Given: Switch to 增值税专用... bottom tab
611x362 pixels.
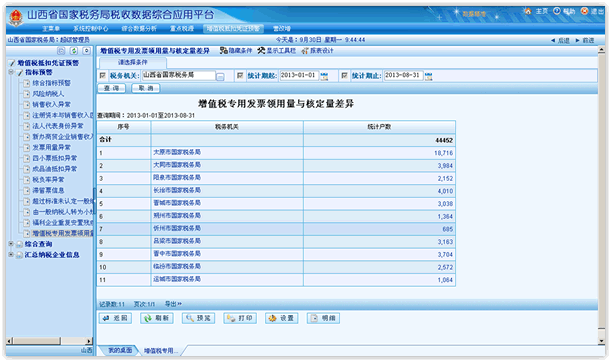Looking at the screenshot, I should (161, 351).
